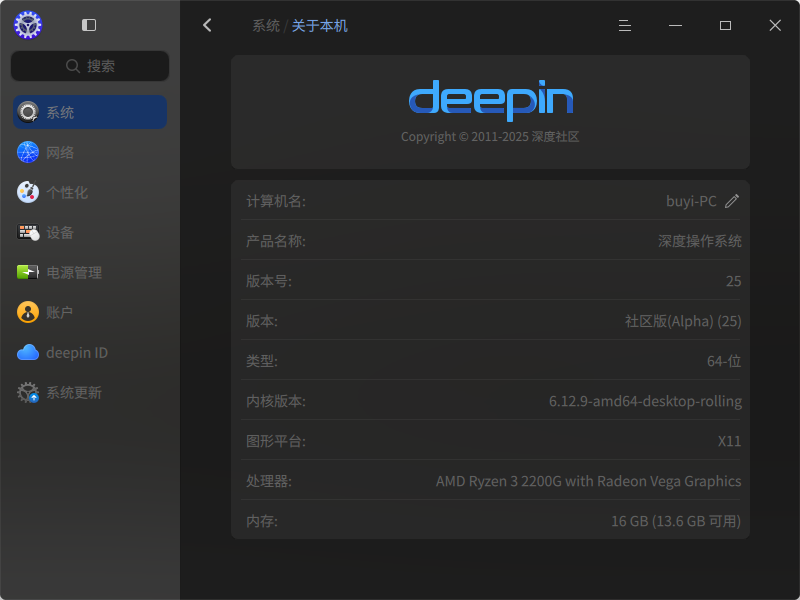The width and height of the screenshot is (800, 600).
Task: Click the 系统 gear icon in sidebar
Action: coord(28,112)
